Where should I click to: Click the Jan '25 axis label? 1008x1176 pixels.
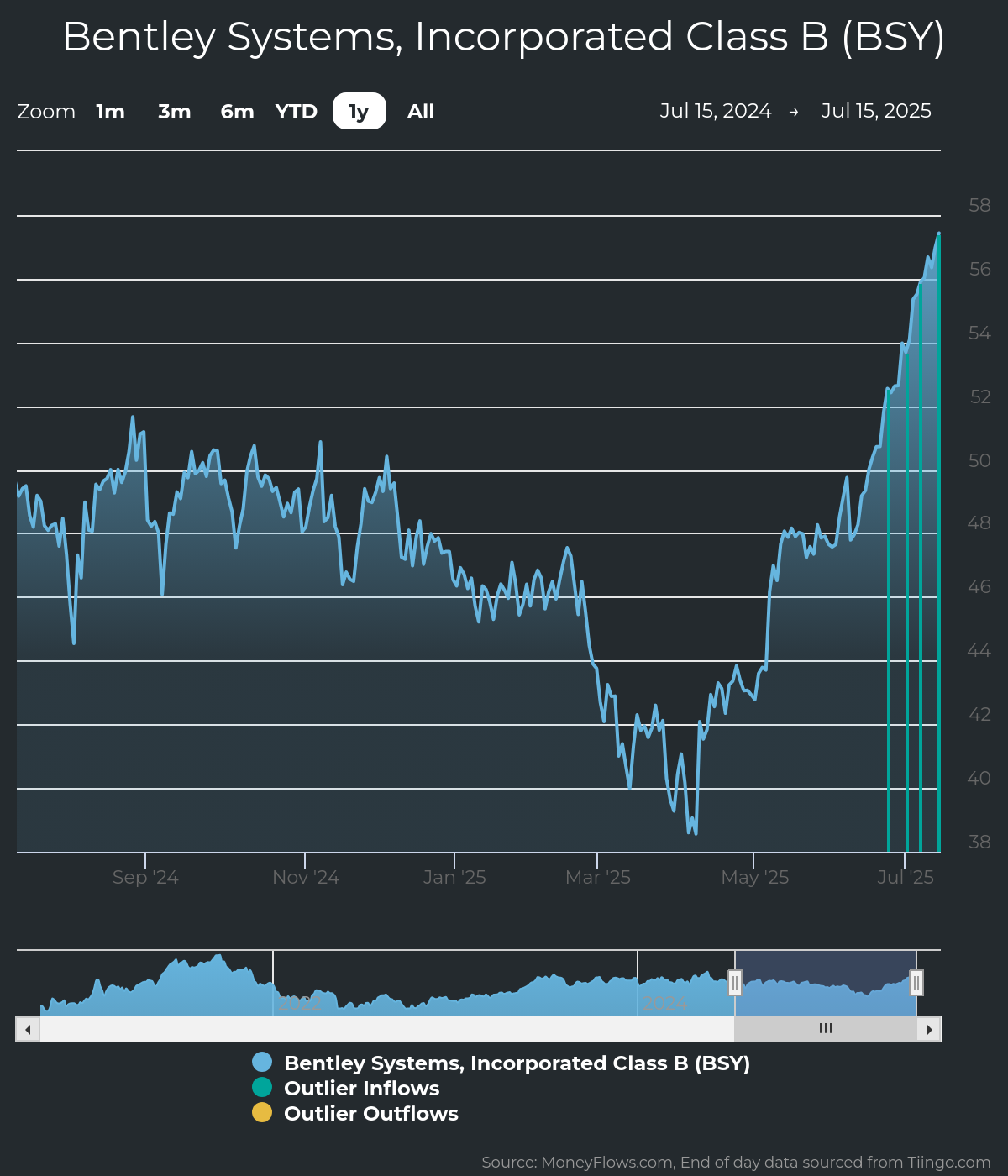click(x=454, y=878)
